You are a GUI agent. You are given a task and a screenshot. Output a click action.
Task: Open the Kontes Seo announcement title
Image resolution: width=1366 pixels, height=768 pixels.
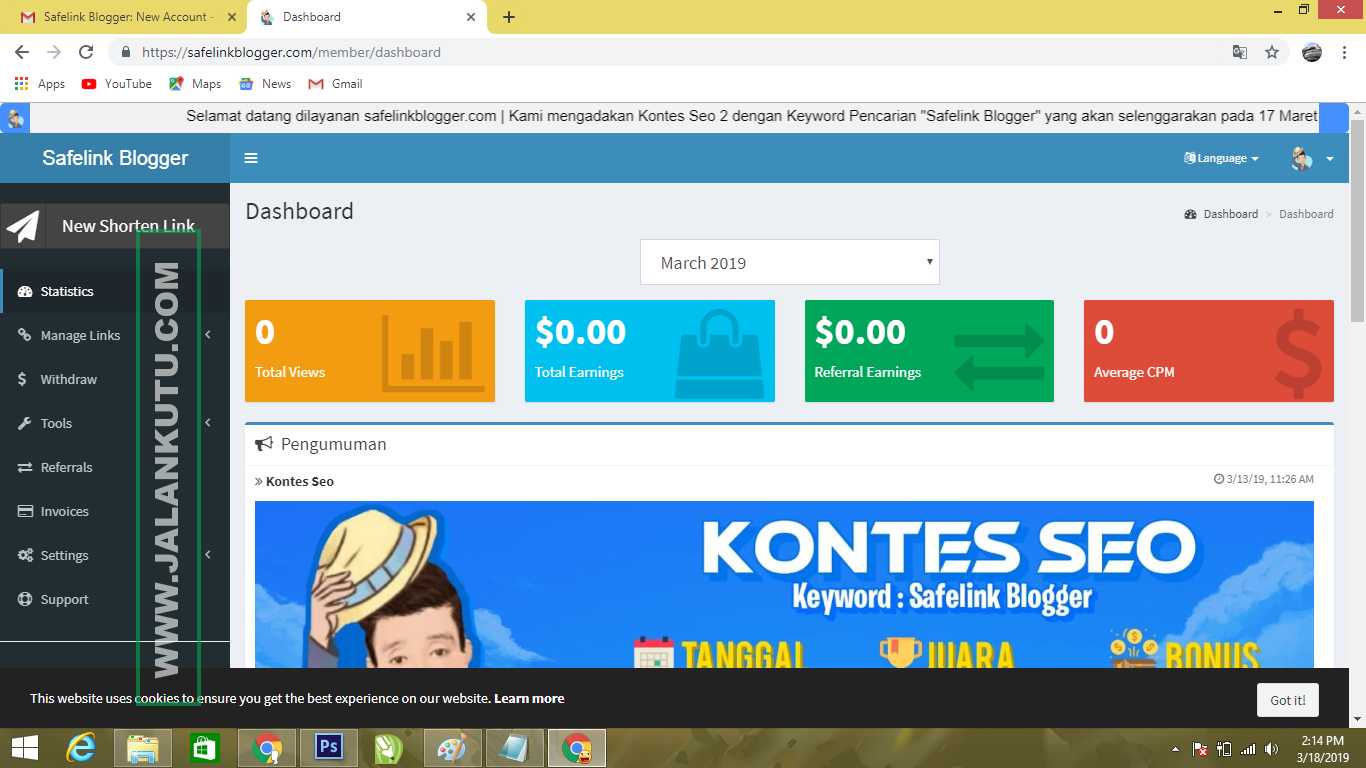point(299,481)
